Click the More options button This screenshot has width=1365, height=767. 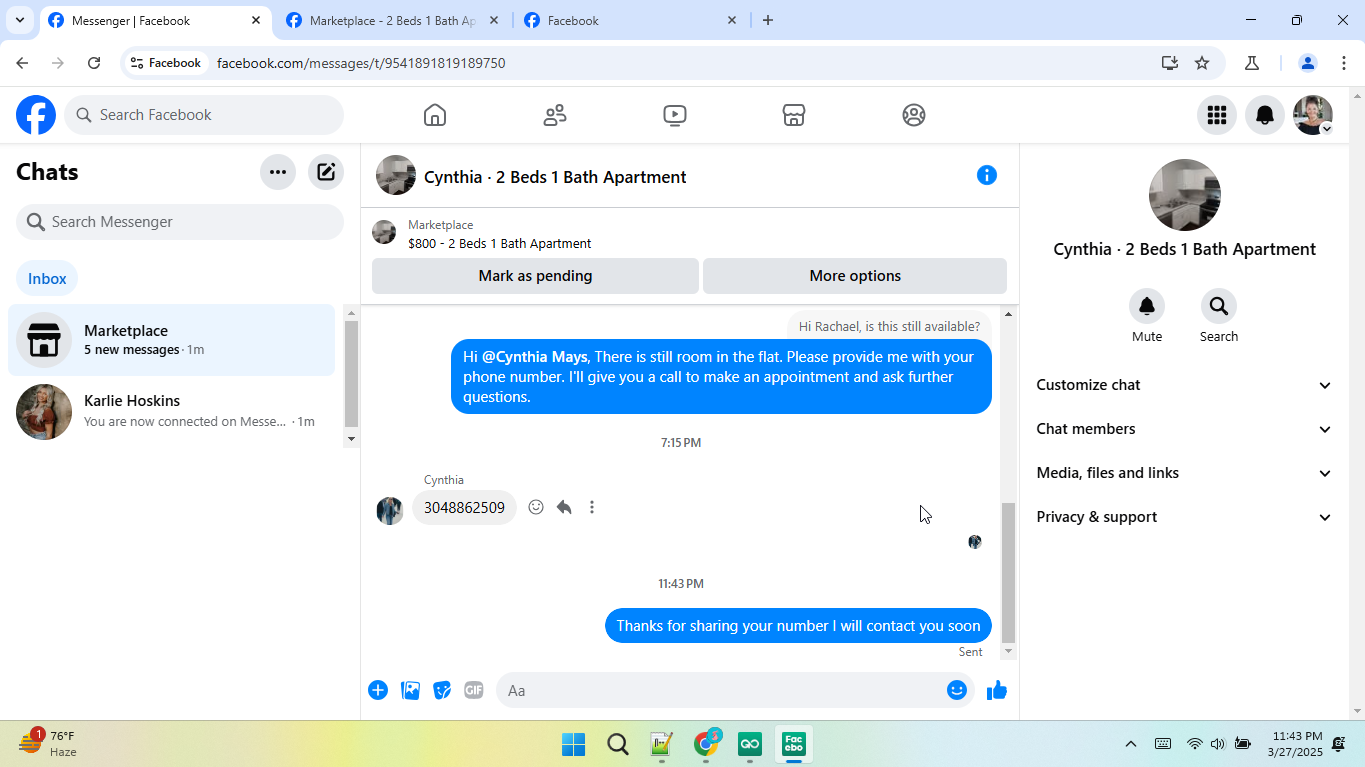pos(855,276)
